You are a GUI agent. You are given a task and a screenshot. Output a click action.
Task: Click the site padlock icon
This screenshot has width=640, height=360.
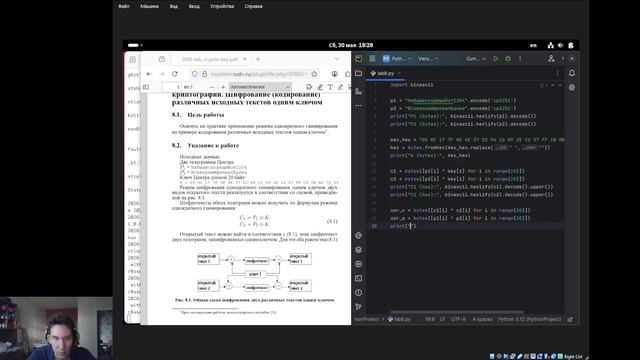(204, 74)
